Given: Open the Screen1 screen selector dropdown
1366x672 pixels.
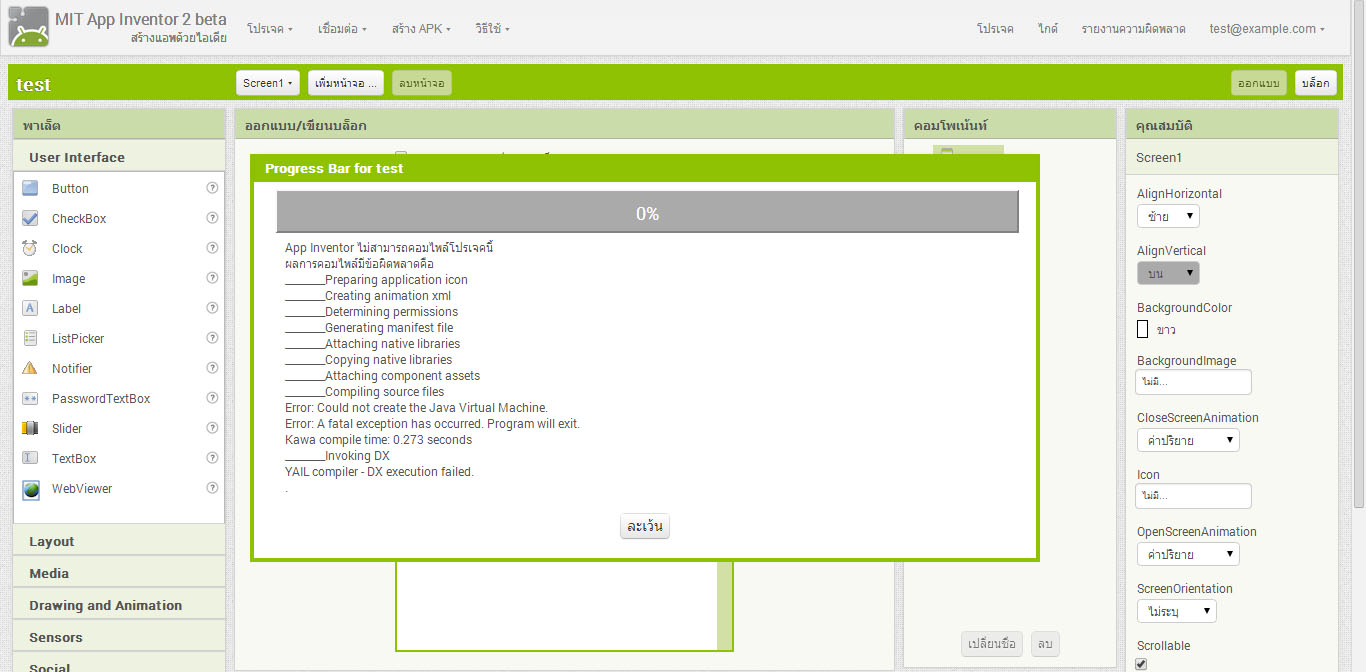Looking at the screenshot, I should coord(268,83).
